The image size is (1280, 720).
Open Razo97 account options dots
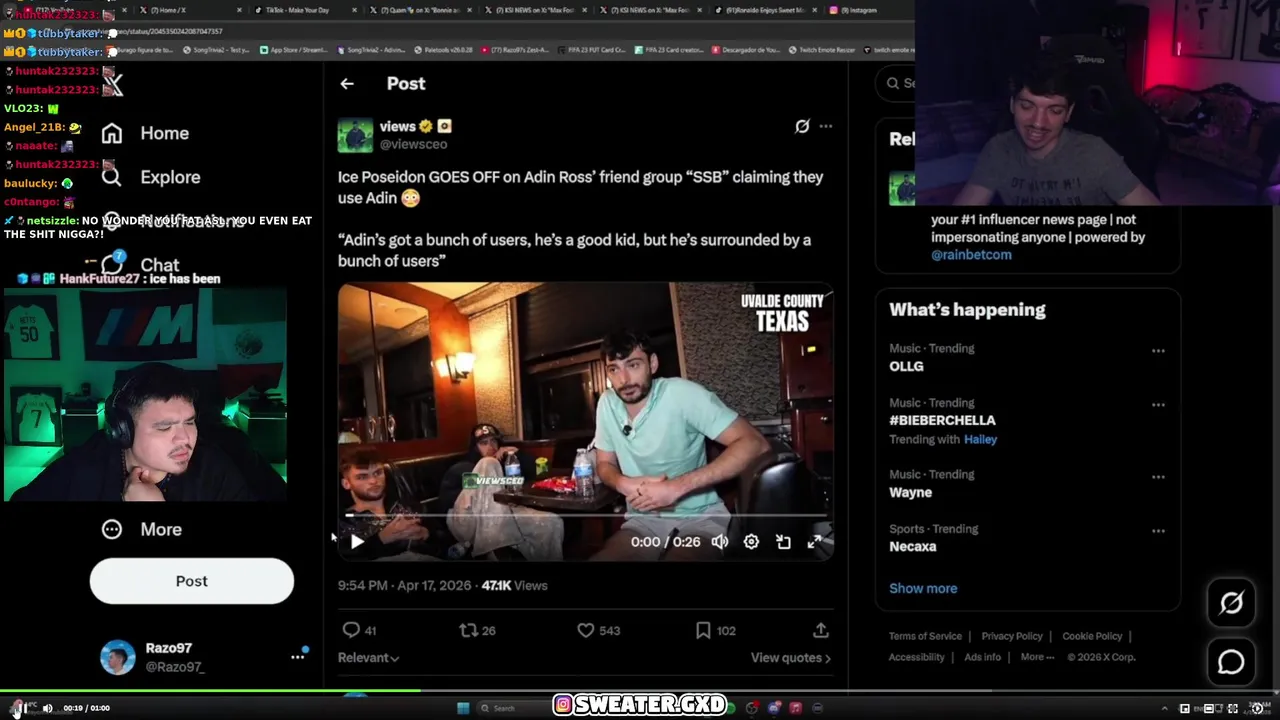point(297,657)
